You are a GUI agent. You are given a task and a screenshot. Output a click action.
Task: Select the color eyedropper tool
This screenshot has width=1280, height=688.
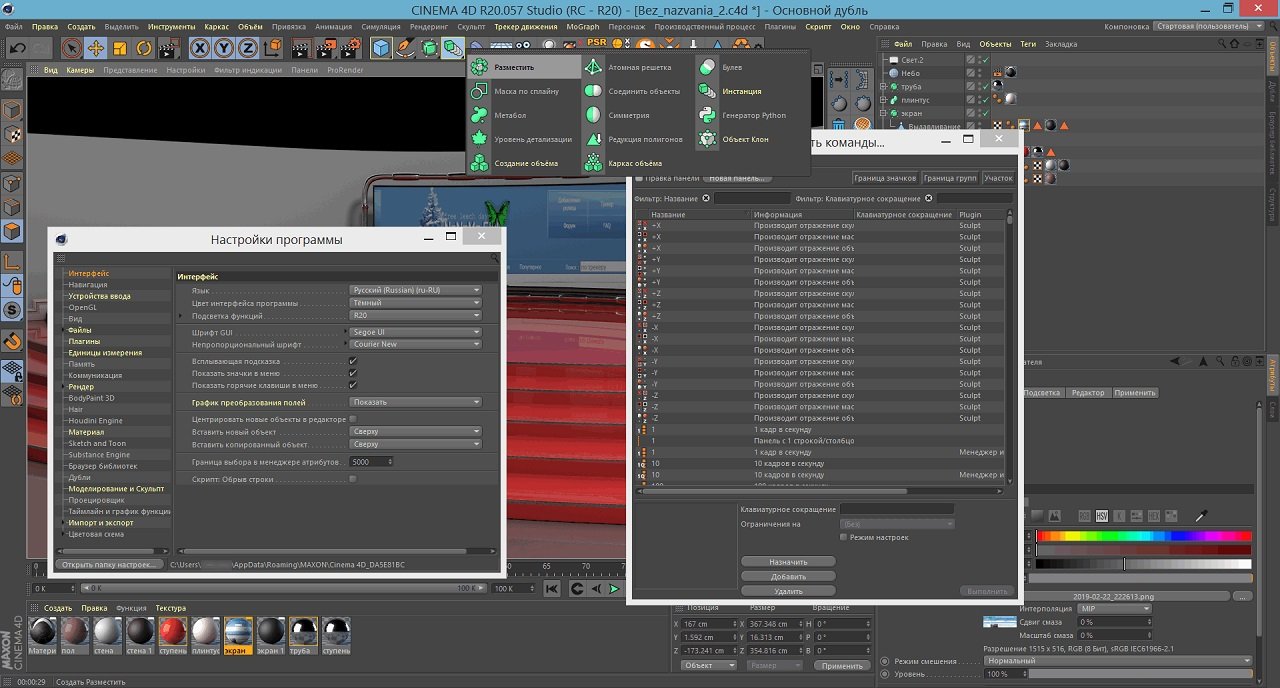pyautogui.click(x=1202, y=515)
